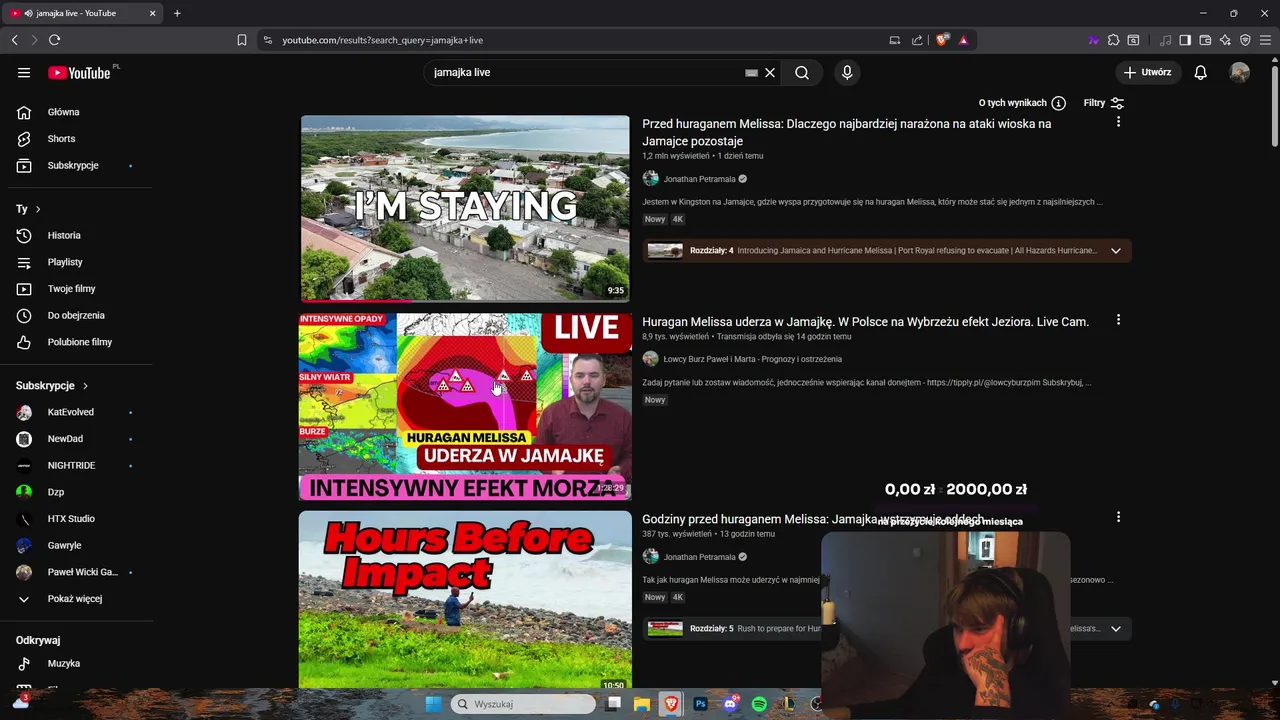Open Photoshop from the taskbar
Image resolution: width=1280 pixels, height=720 pixels.
click(700, 704)
